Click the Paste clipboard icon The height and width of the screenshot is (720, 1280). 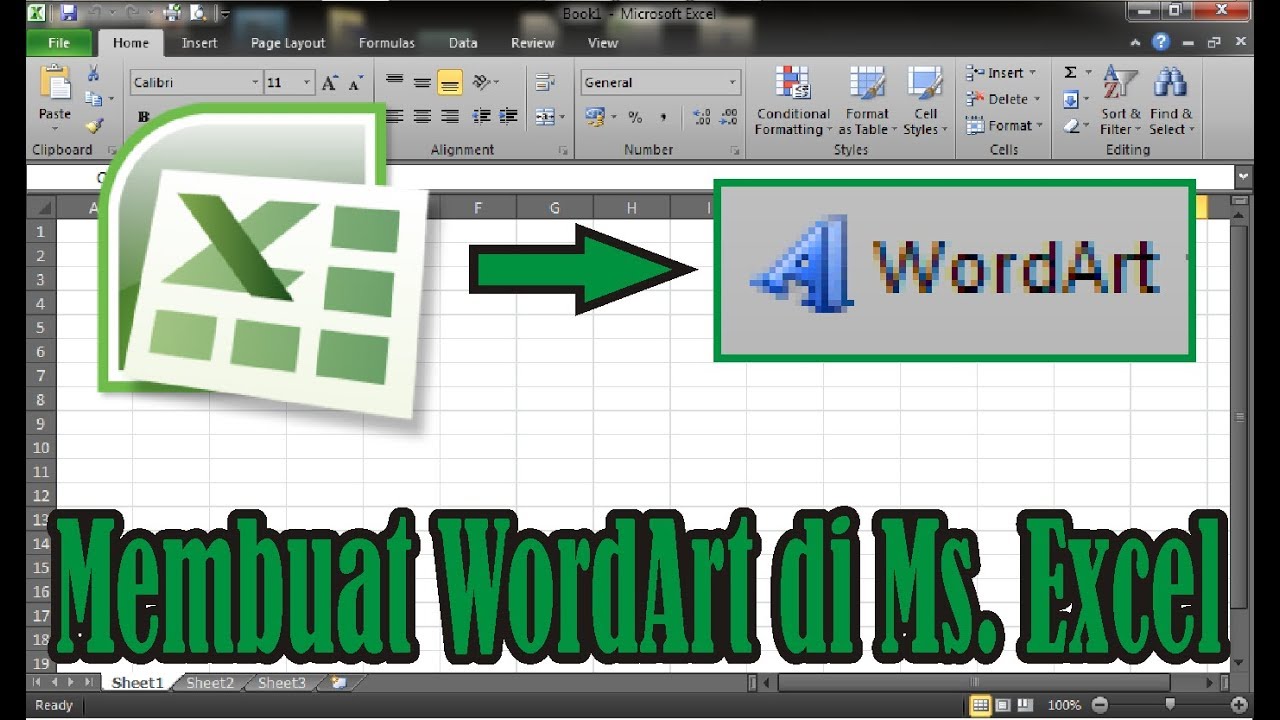tap(54, 83)
